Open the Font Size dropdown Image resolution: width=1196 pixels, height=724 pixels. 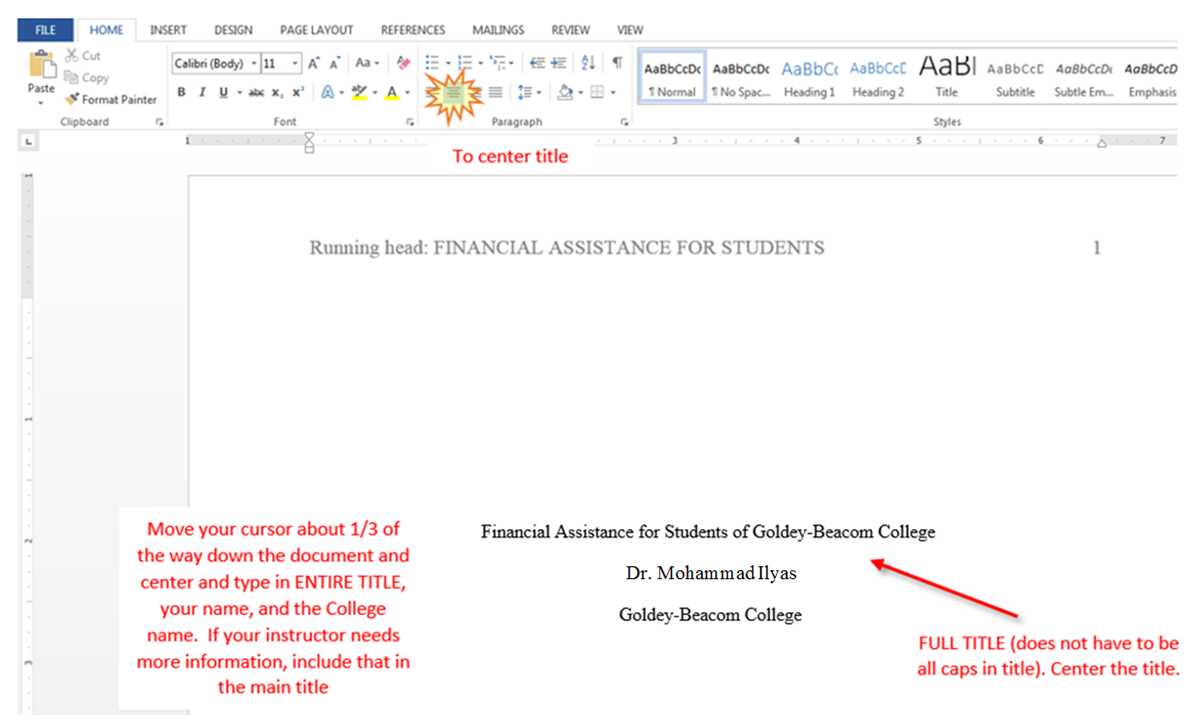294,62
